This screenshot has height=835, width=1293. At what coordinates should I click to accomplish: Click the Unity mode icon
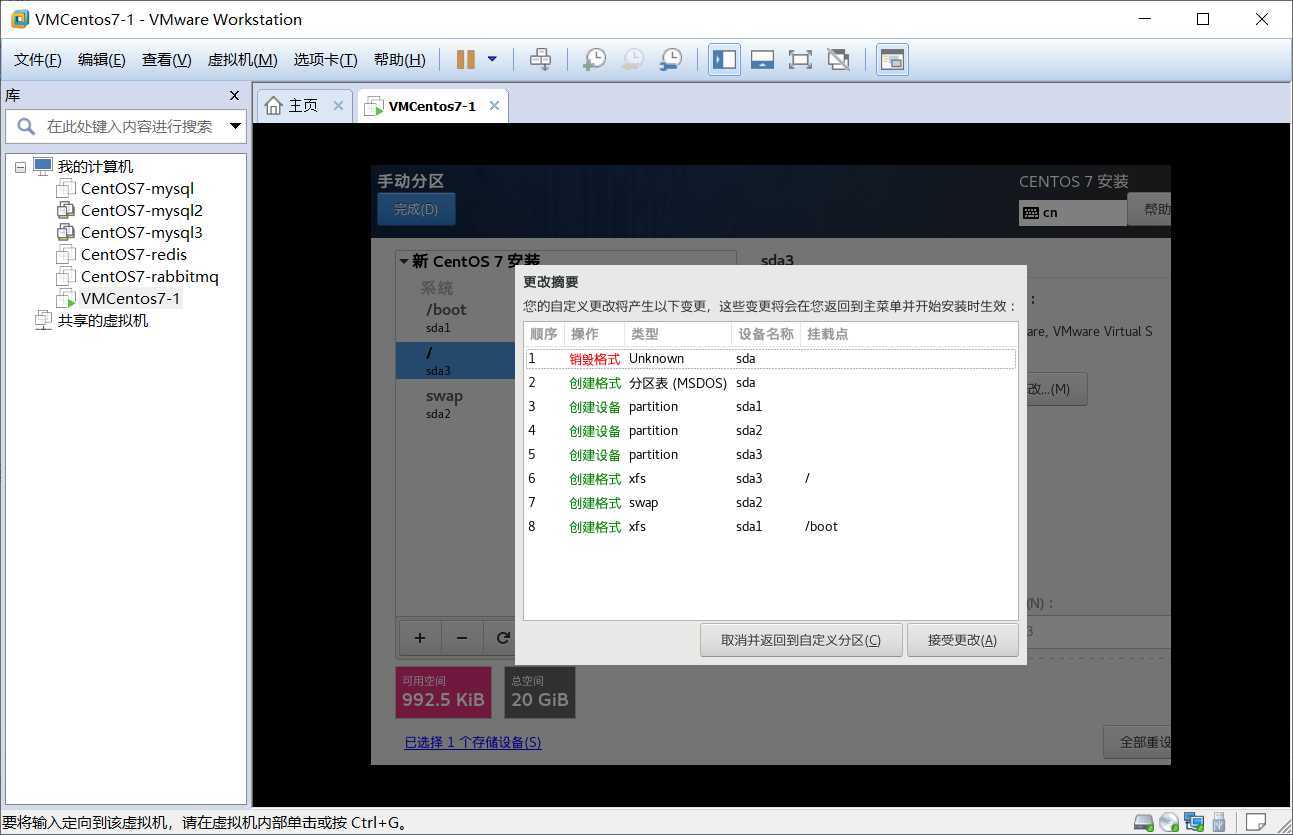[x=838, y=60]
